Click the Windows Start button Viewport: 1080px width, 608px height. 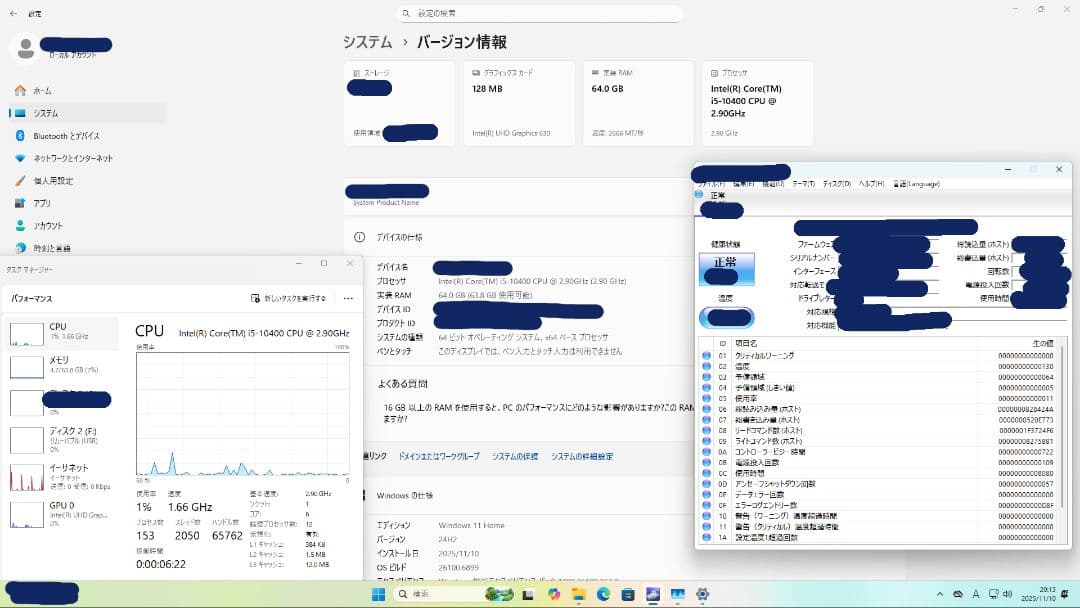pyautogui.click(x=376, y=594)
